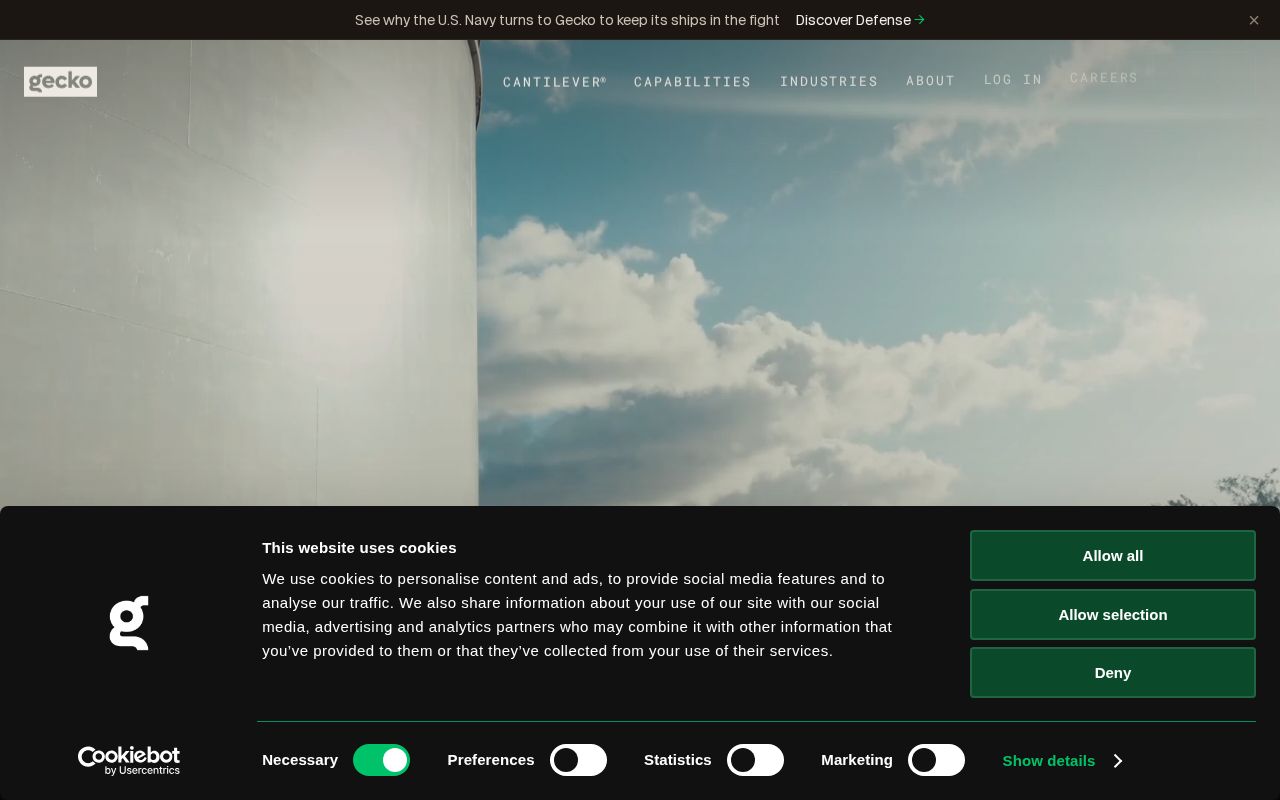Open Cookiebot by Usercentrics logo link
The image size is (1280, 800).
129,761
